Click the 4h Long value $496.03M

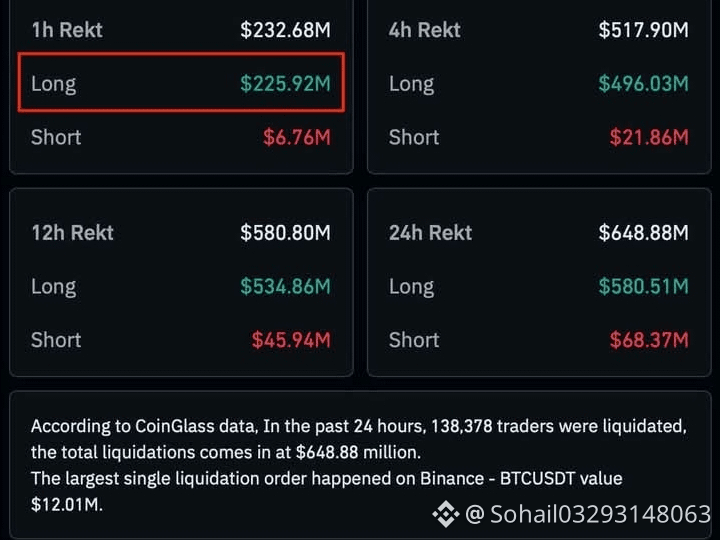(x=643, y=84)
